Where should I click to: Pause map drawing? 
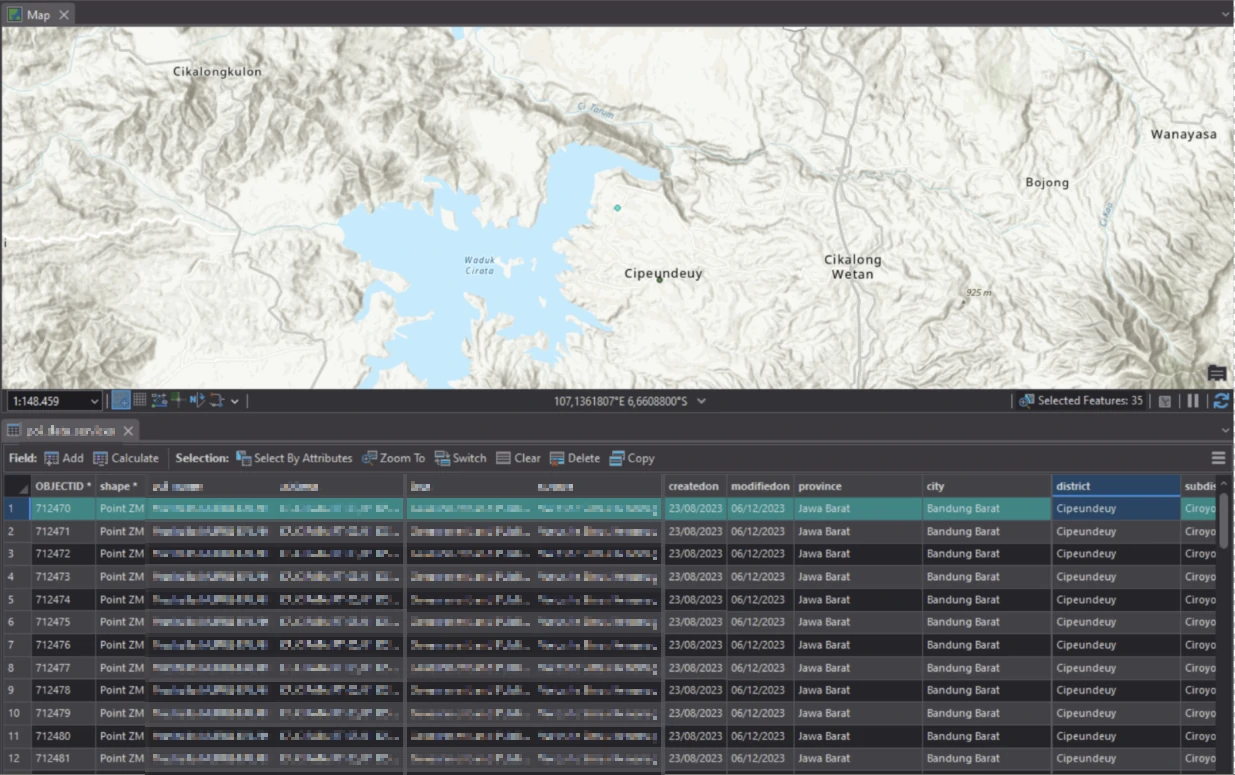pyautogui.click(x=1192, y=401)
